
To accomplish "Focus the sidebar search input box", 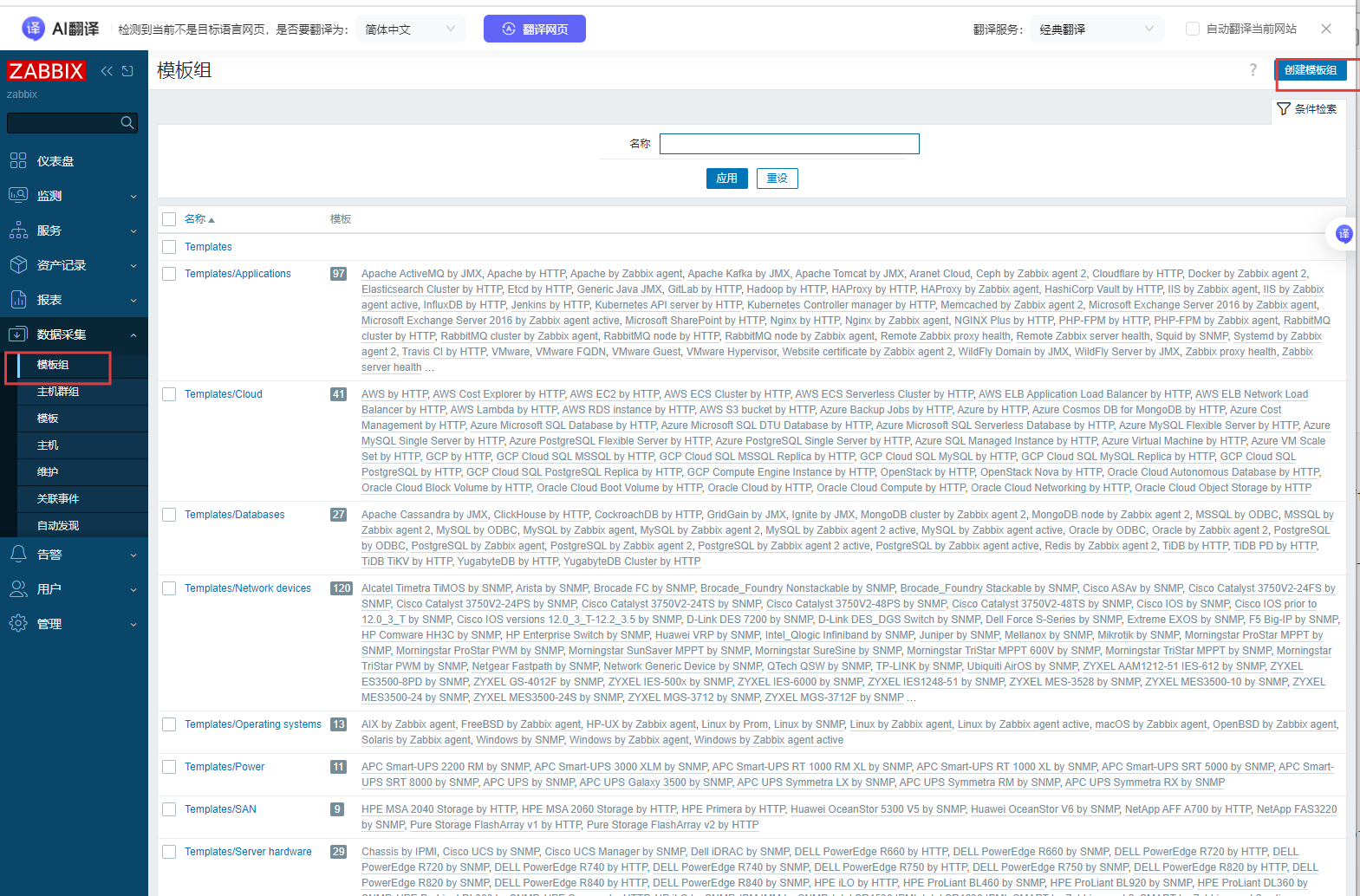I will coord(73,123).
